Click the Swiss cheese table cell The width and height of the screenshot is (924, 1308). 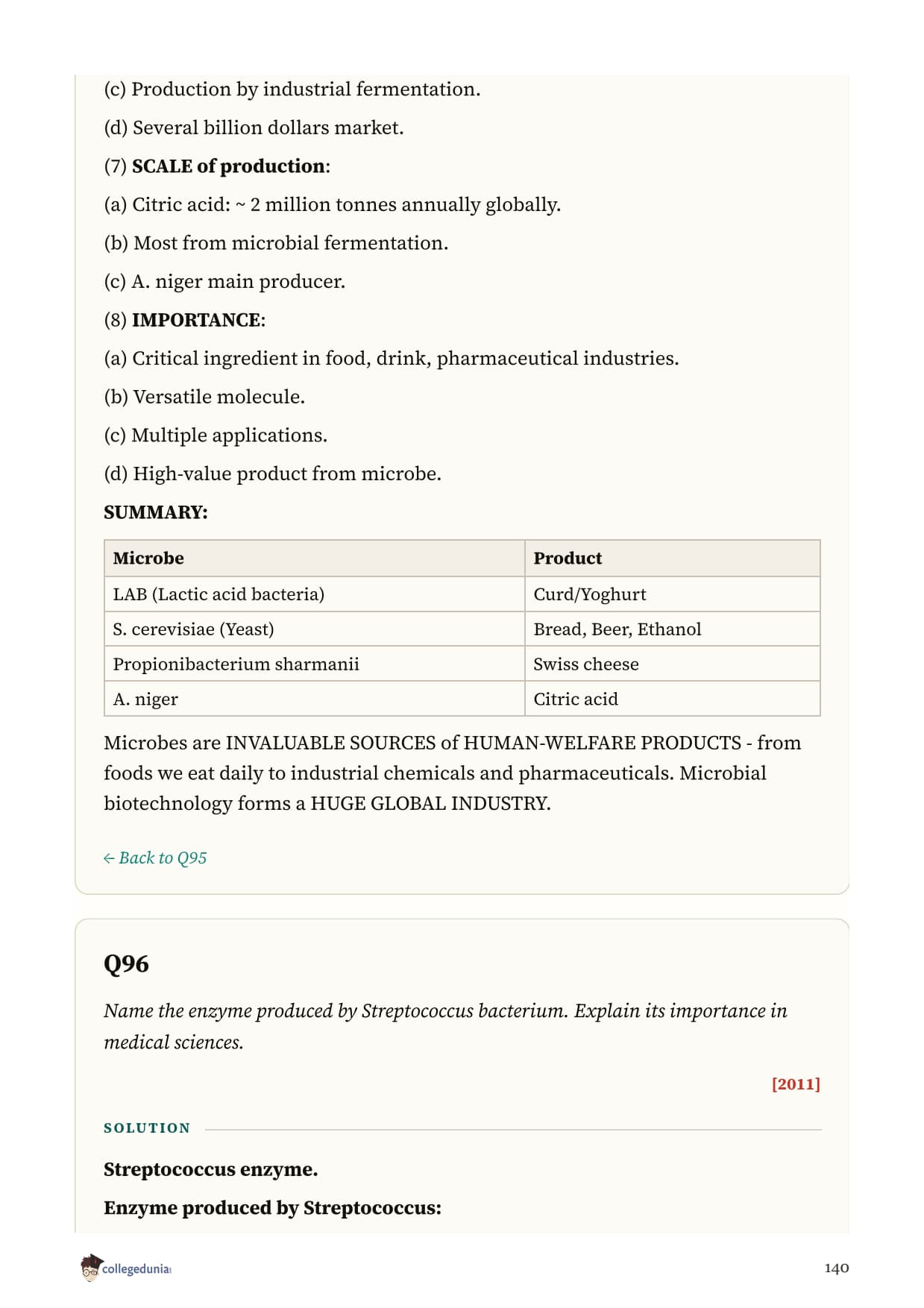(x=673, y=664)
